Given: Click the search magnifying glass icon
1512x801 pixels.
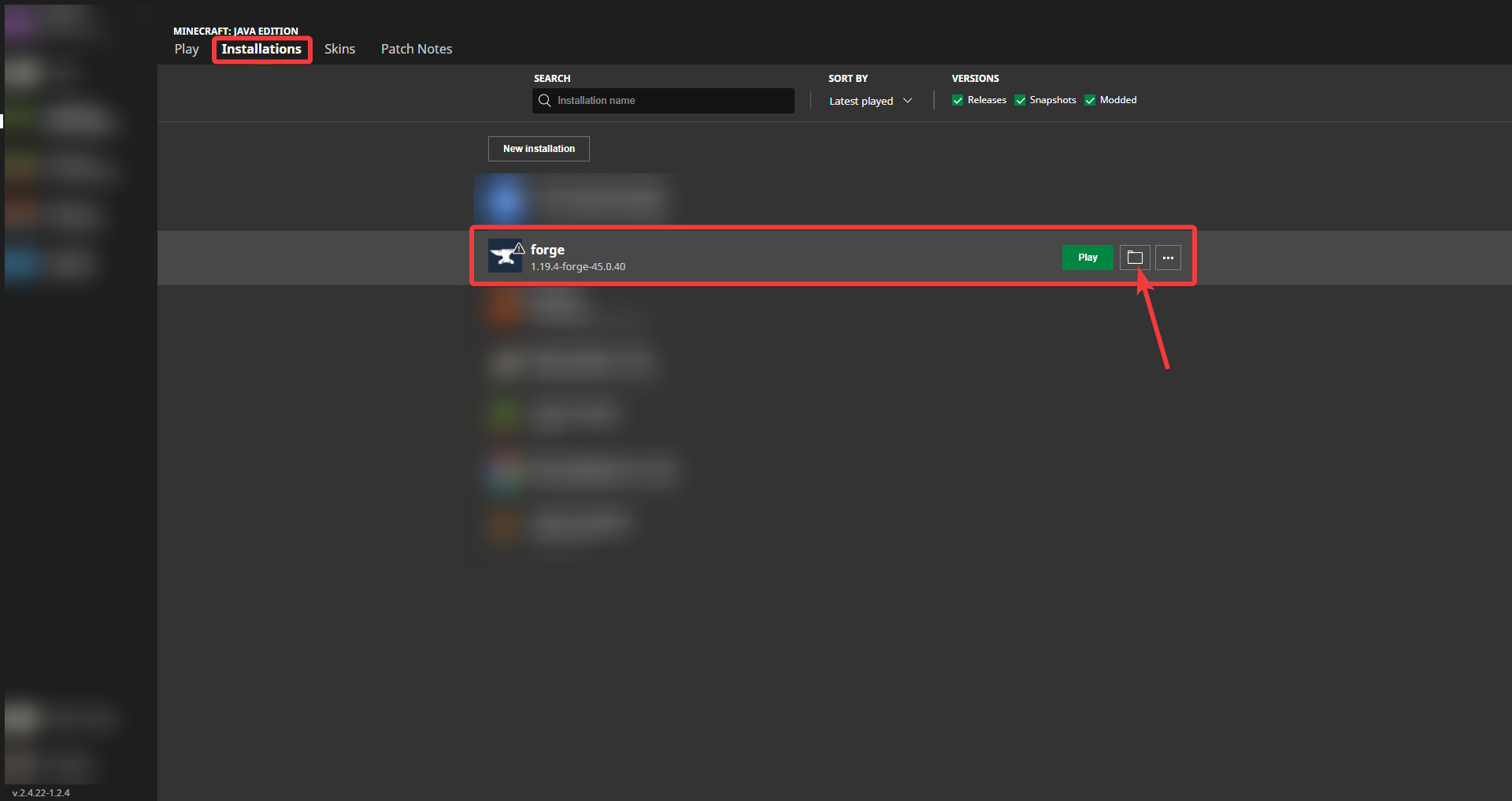Looking at the screenshot, I should 545,100.
